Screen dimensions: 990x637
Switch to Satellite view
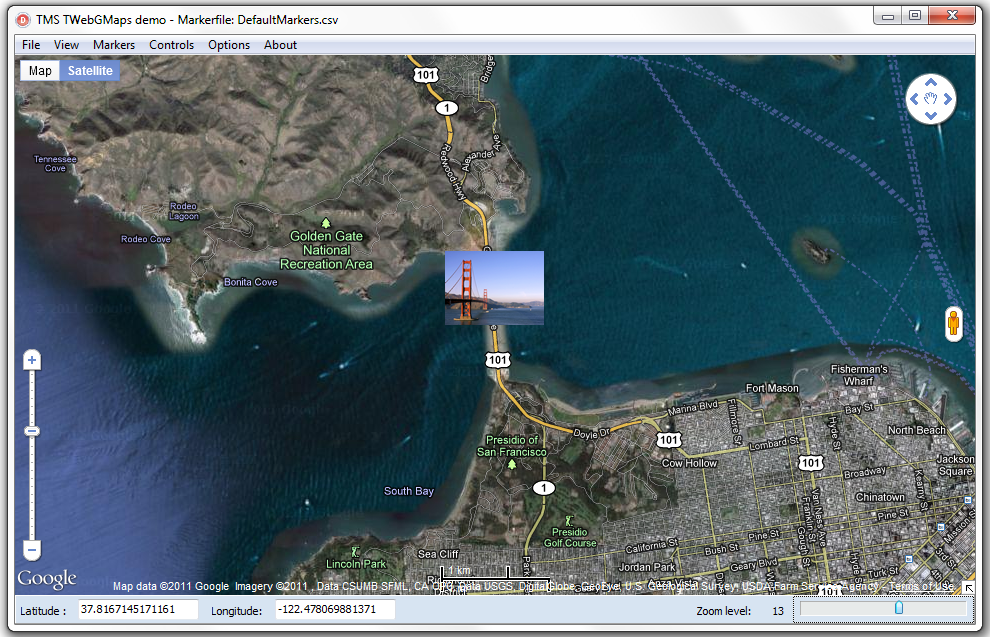90,71
